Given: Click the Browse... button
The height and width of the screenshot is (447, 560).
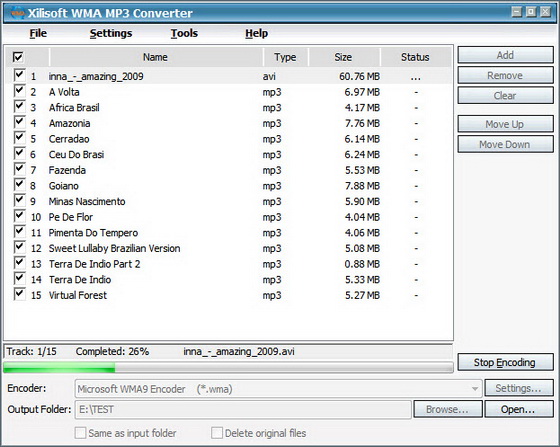Looking at the screenshot, I should pos(448,409).
